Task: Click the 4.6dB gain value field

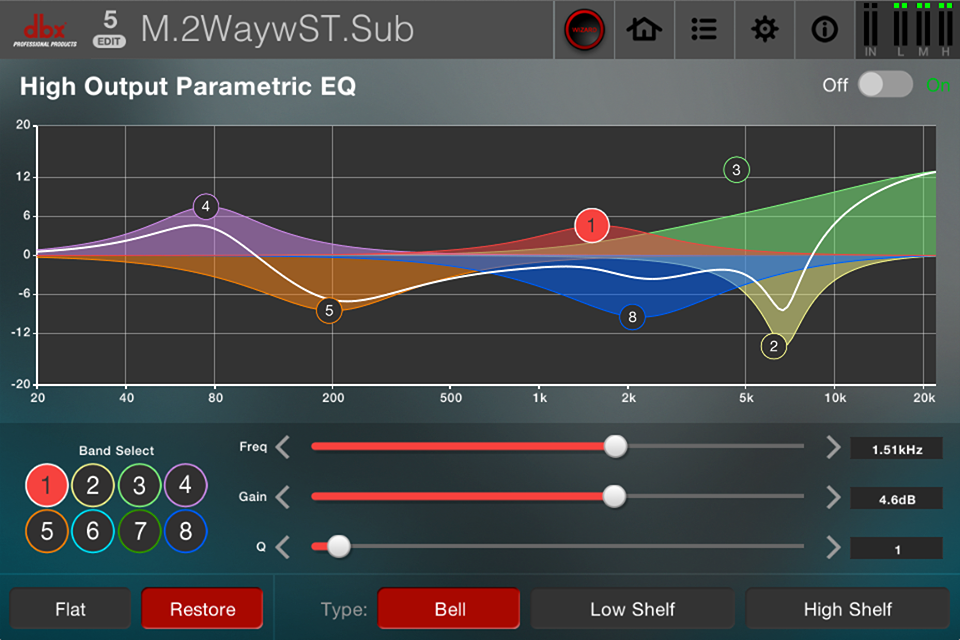Action: [896, 499]
